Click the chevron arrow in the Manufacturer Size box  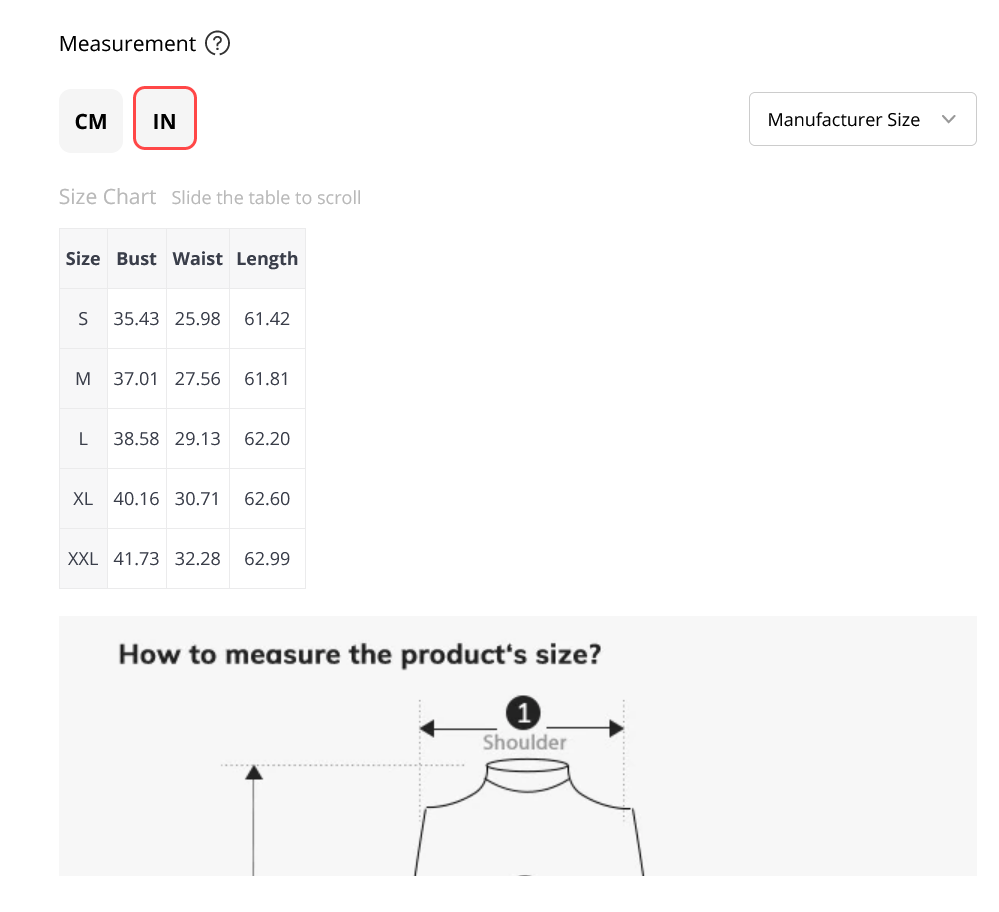pyautogui.click(x=949, y=119)
